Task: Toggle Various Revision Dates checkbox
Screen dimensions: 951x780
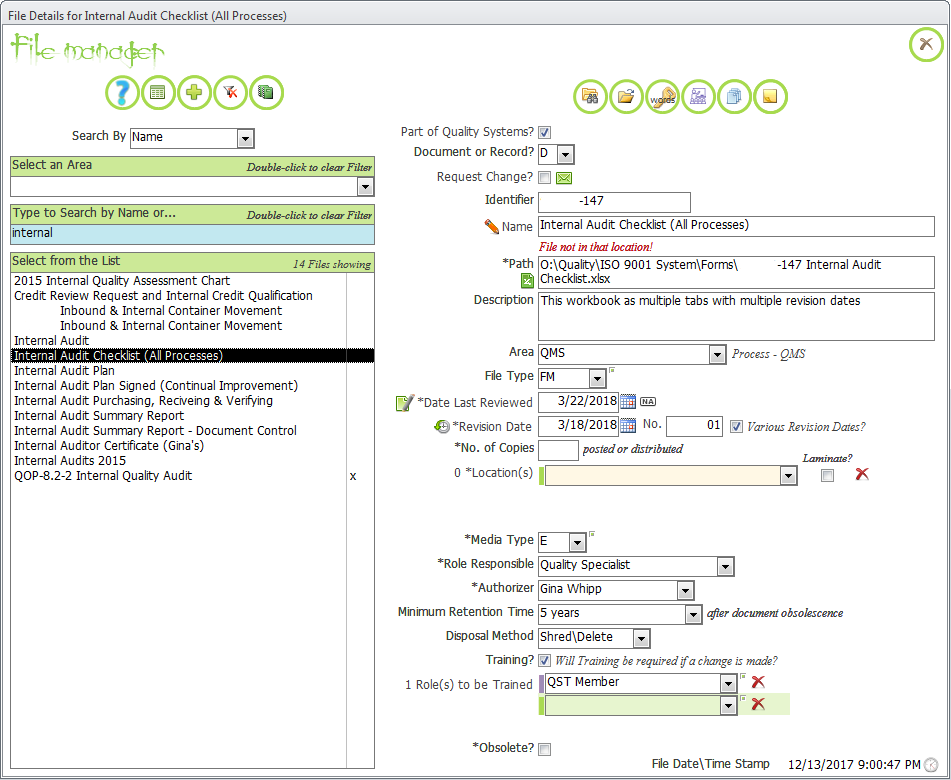Action: (x=736, y=426)
